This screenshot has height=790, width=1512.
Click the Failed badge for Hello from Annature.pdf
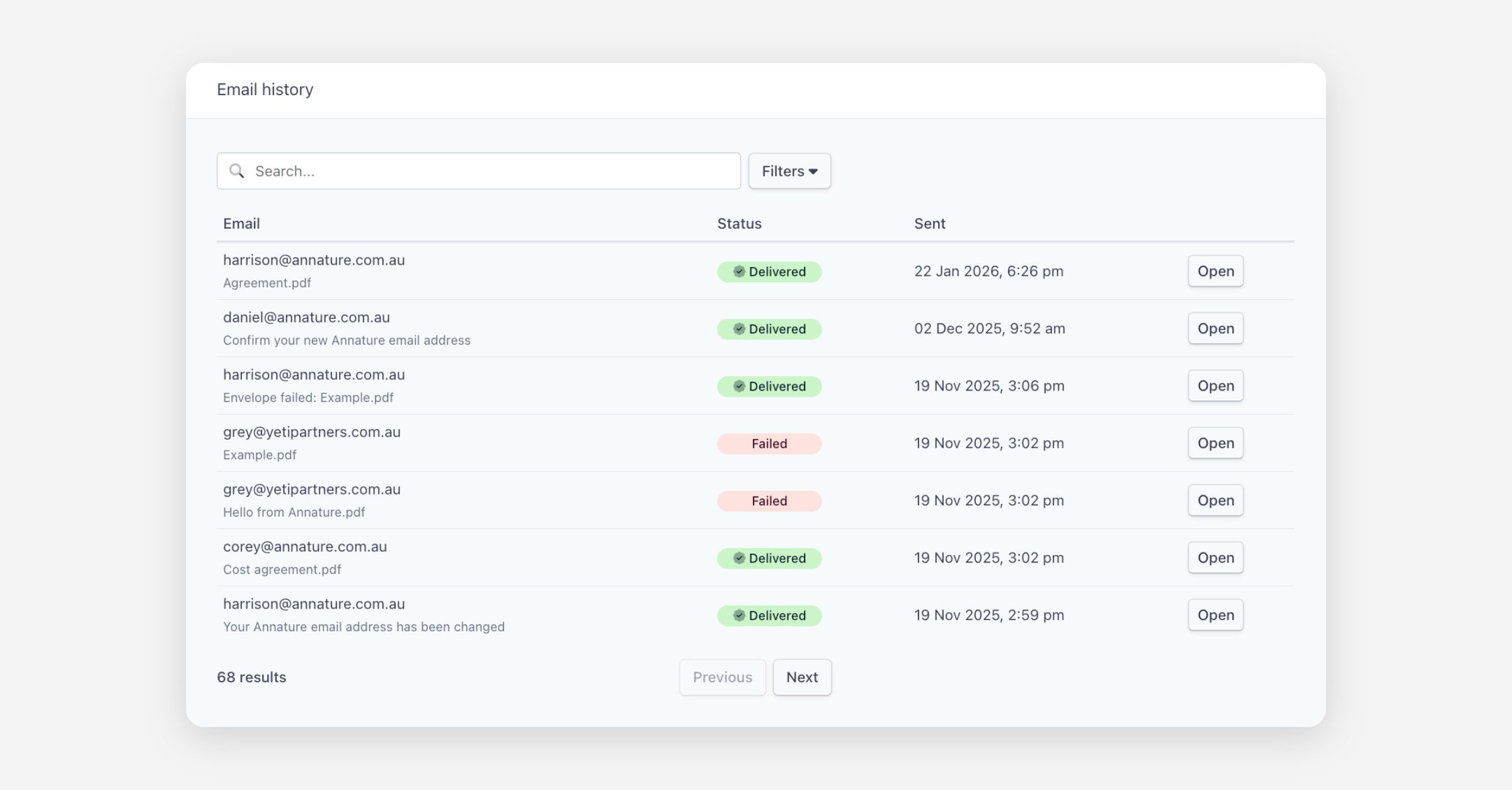pyautogui.click(x=769, y=501)
